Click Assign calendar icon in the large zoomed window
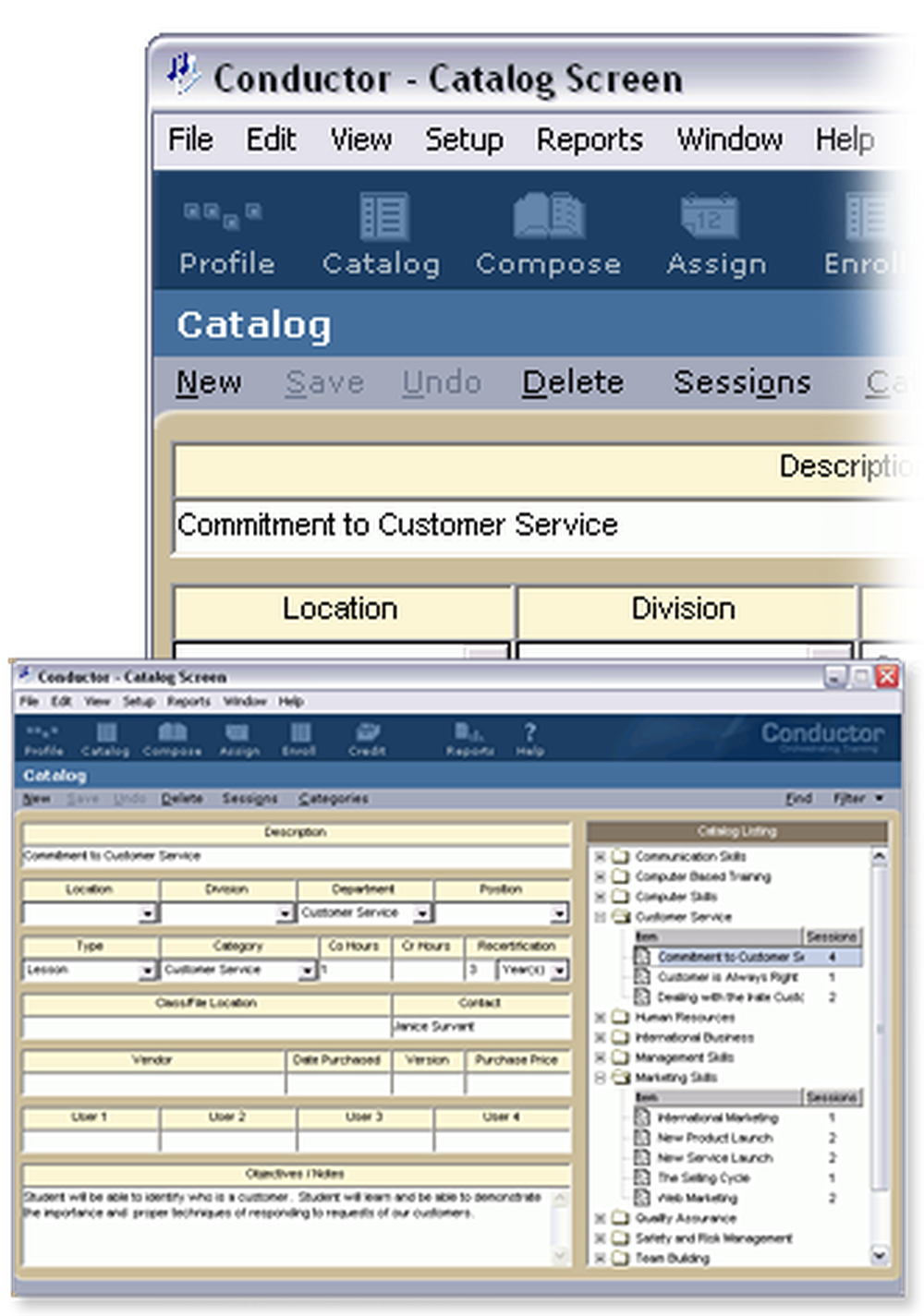Image resolution: width=924 pixels, height=1316 pixels. point(710,216)
